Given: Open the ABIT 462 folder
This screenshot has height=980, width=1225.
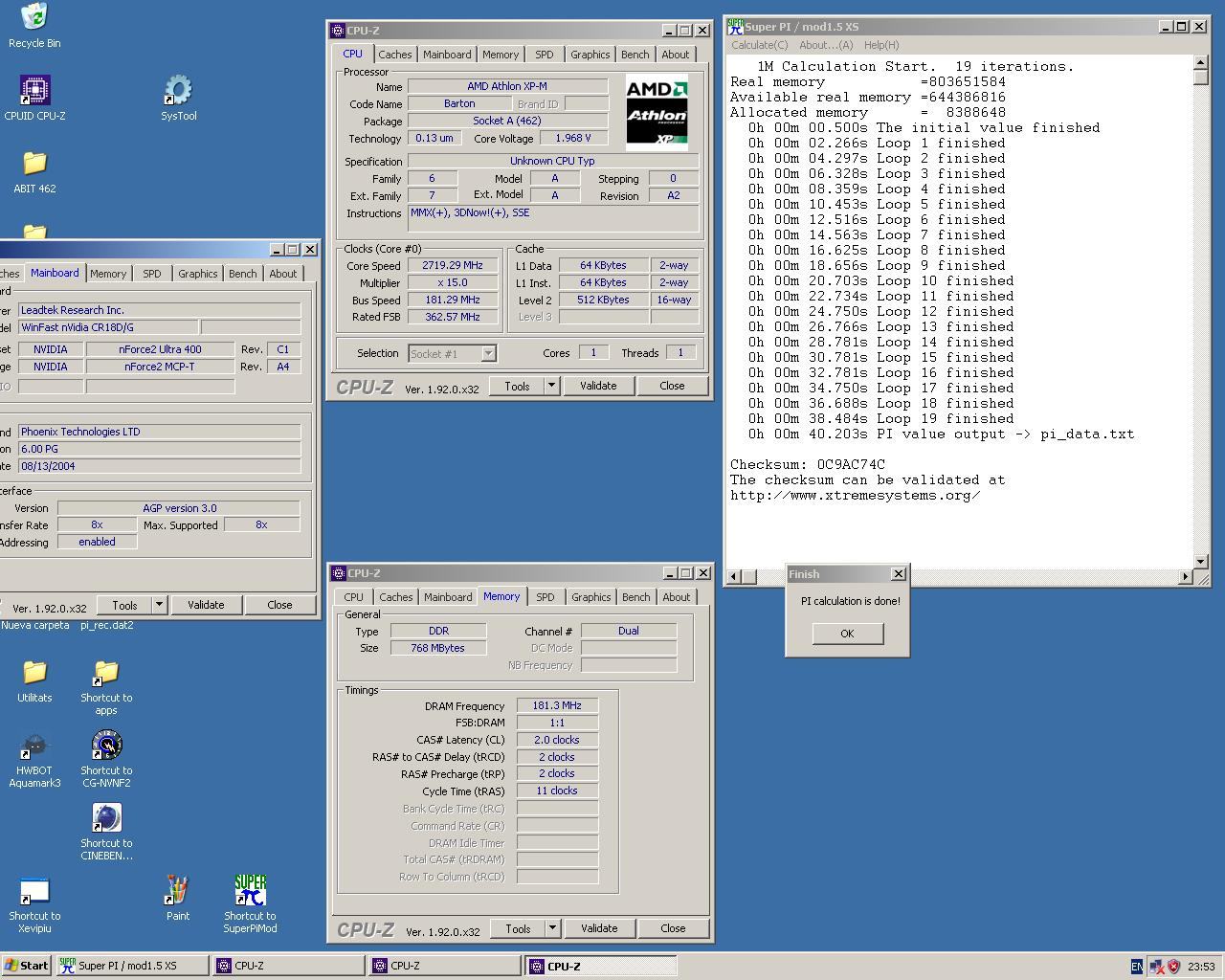Looking at the screenshot, I should pyautogui.click(x=34, y=165).
